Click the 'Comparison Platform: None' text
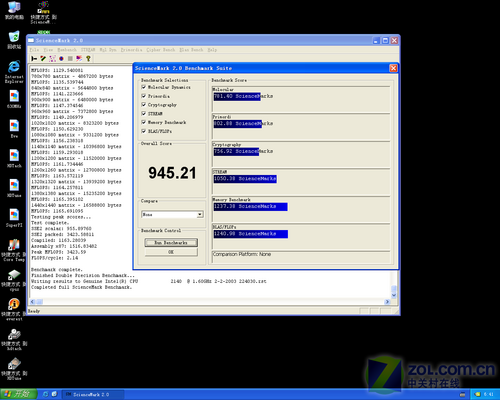This screenshot has width=500, height=400. [242, 254]
